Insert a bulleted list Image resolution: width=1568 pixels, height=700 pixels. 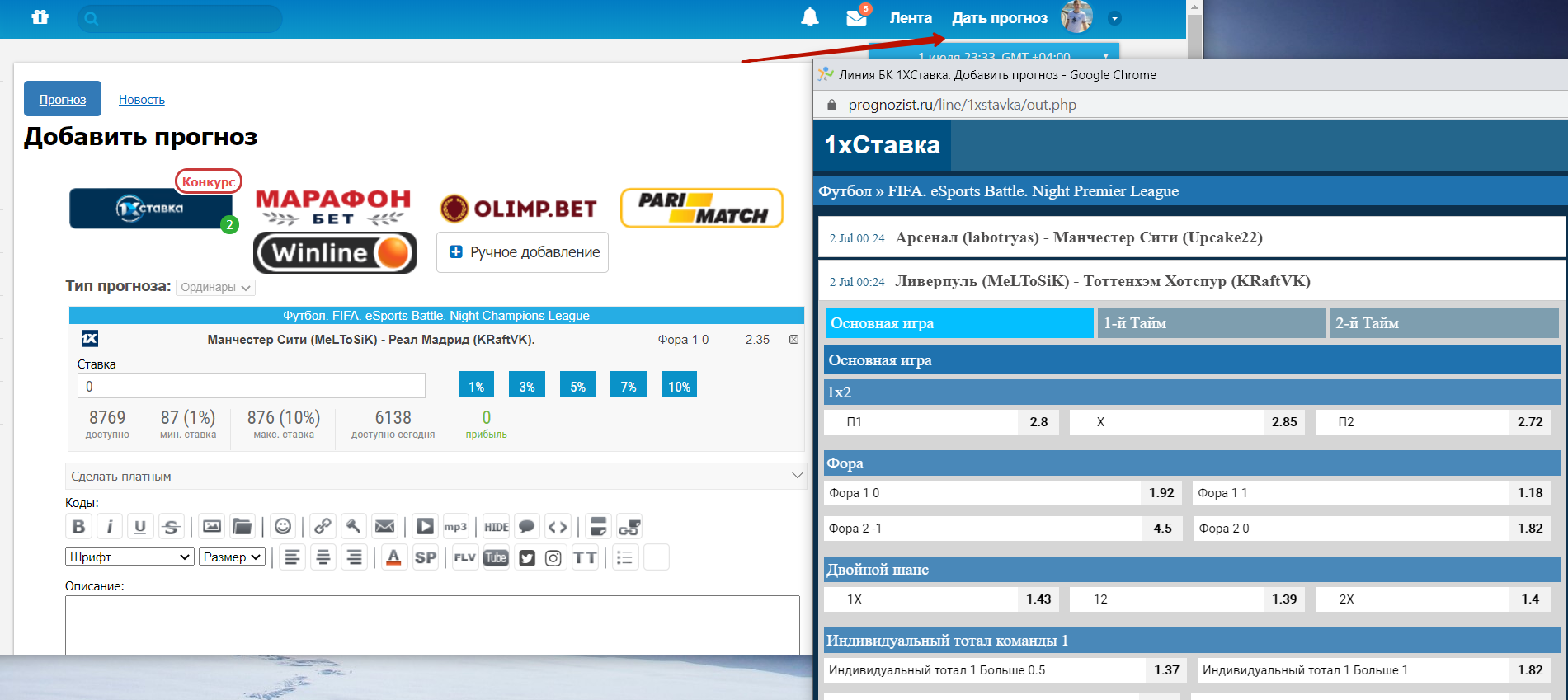click(x=625, y=557)
